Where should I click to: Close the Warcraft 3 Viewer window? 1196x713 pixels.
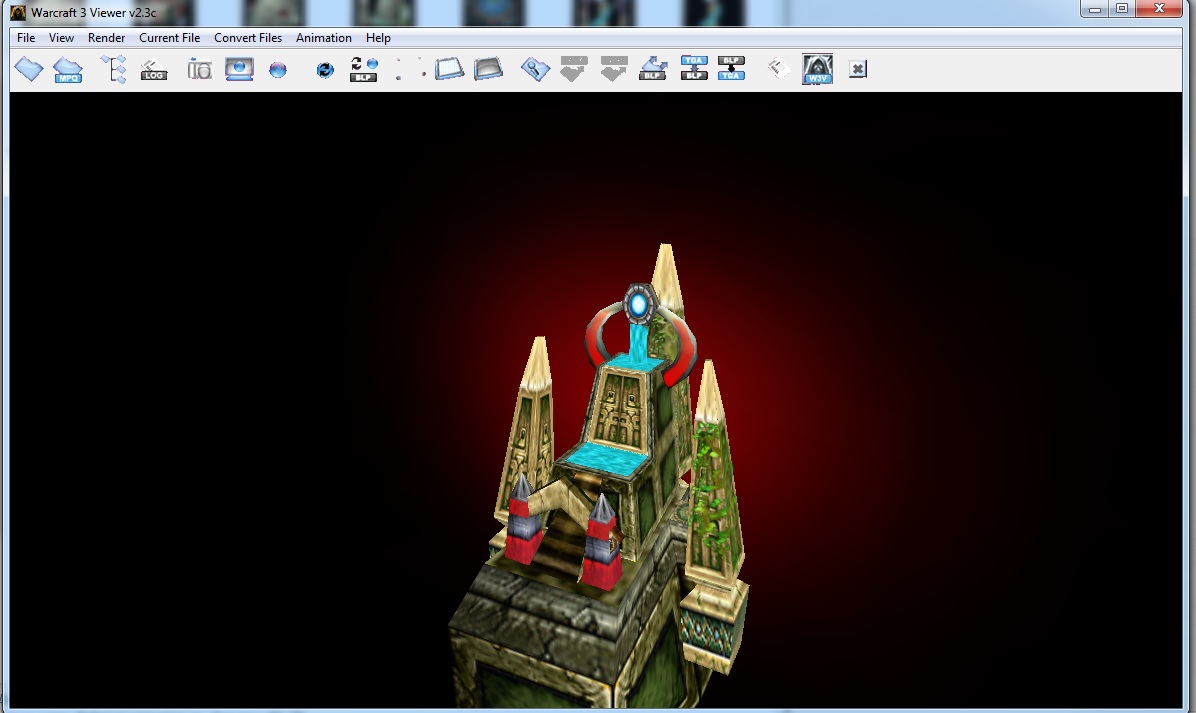click(1159, 9)
